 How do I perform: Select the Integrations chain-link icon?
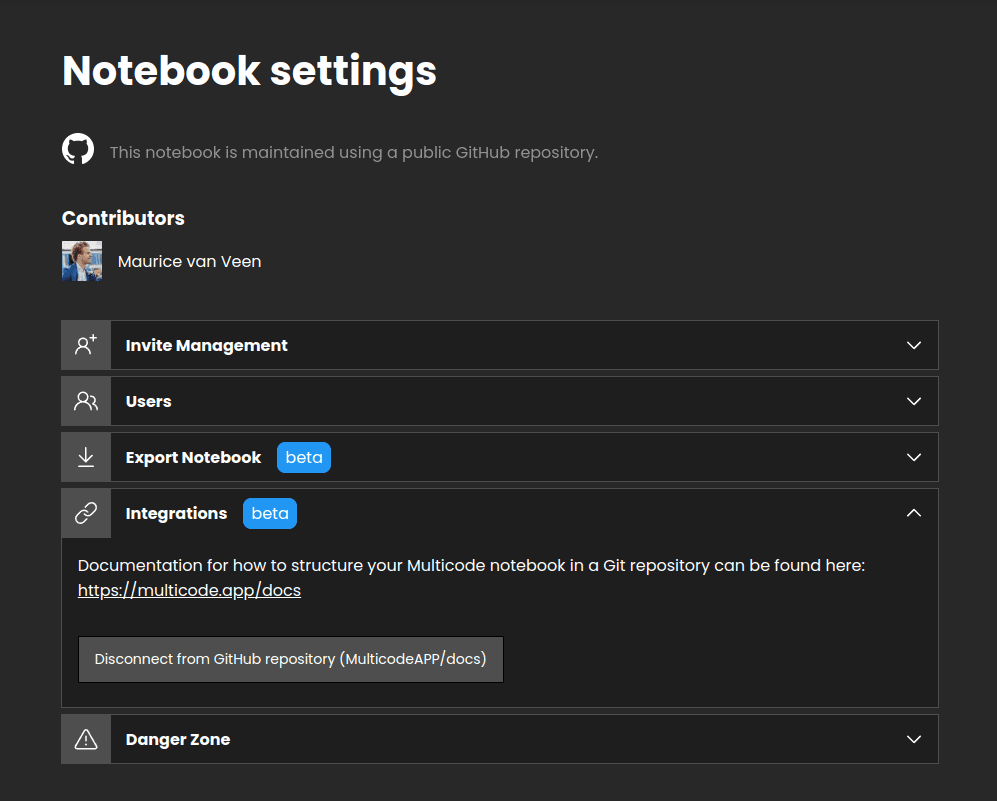pyautogui.click(x=85, y=512)
